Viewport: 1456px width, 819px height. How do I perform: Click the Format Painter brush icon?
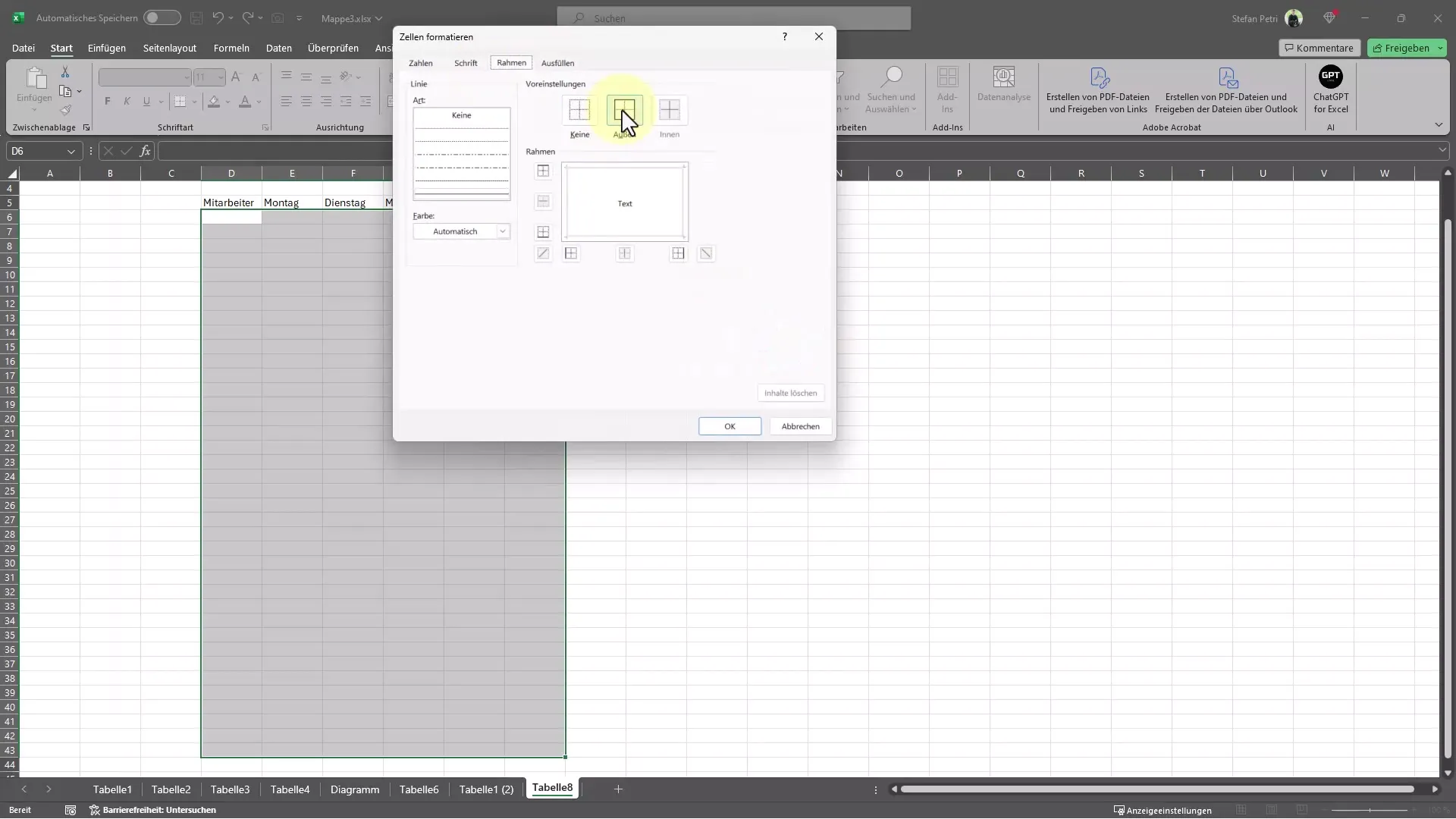(x=65, y=110)
